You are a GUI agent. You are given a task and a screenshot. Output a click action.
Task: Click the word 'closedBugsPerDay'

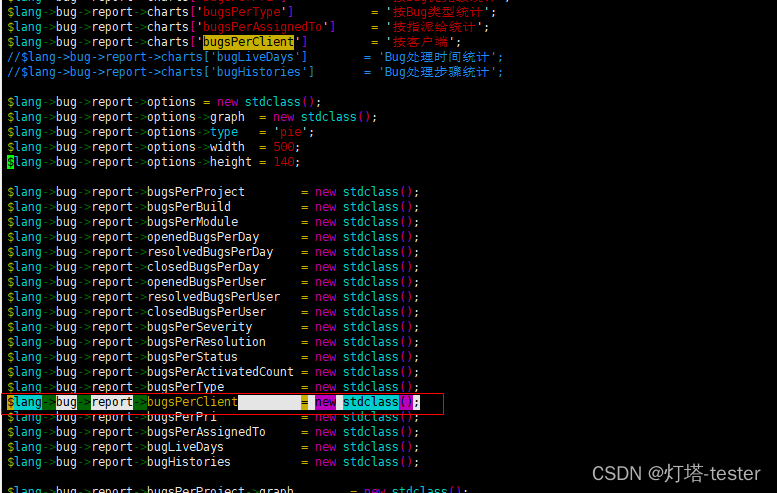coord(203,267)
